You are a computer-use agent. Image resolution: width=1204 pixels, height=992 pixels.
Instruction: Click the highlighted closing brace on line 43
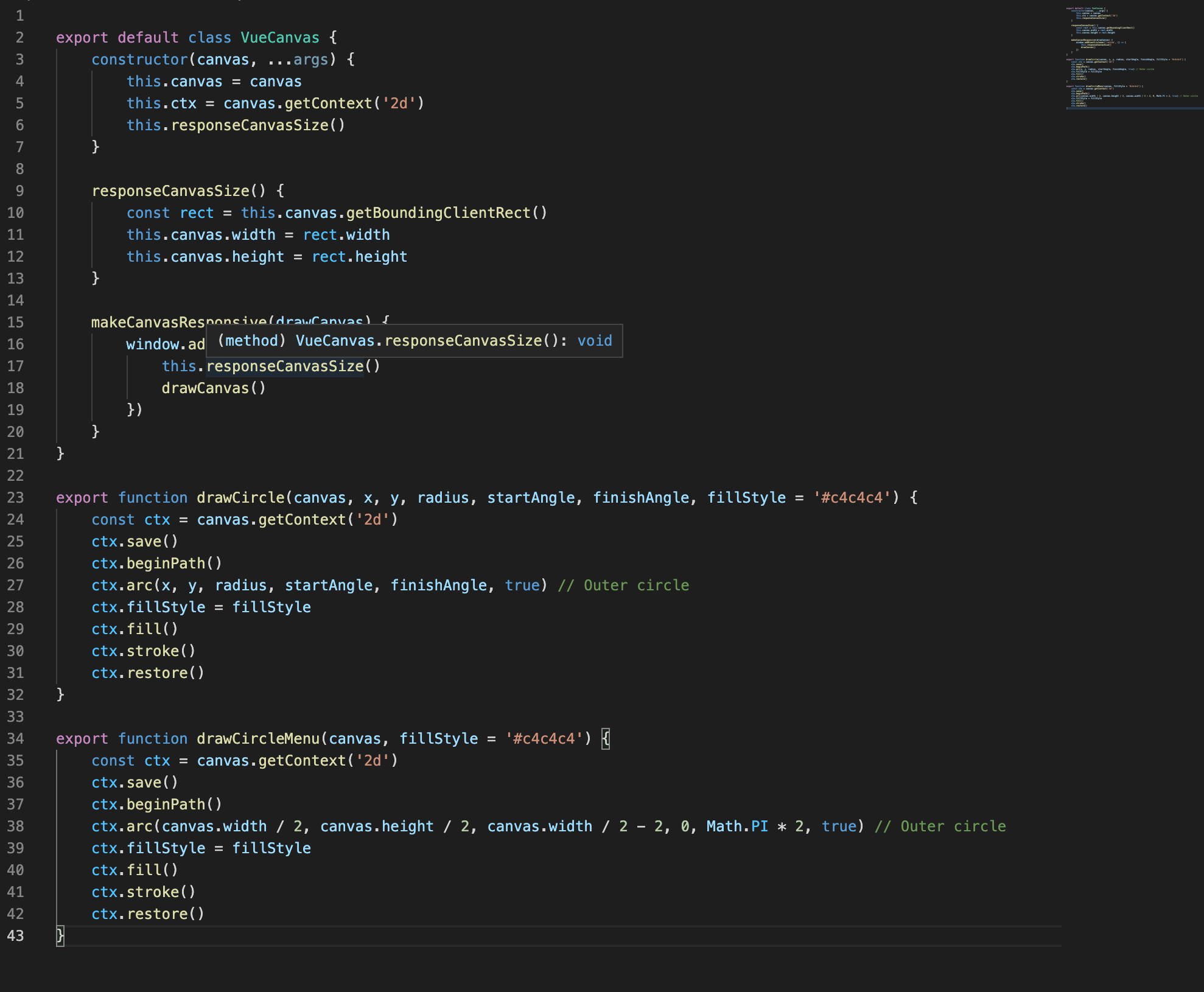tap(60, 936)
